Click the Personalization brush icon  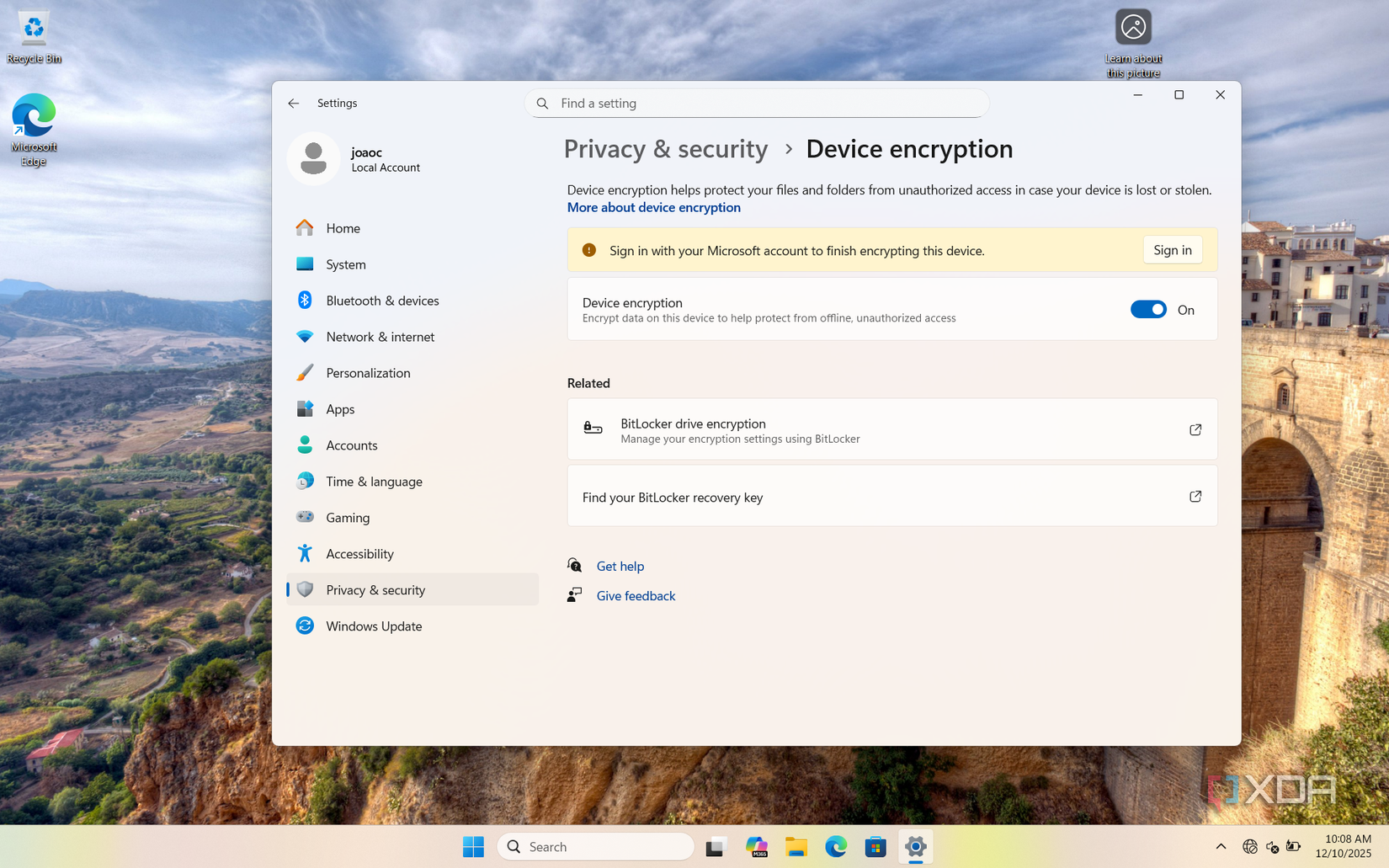(x=305, y=372)
